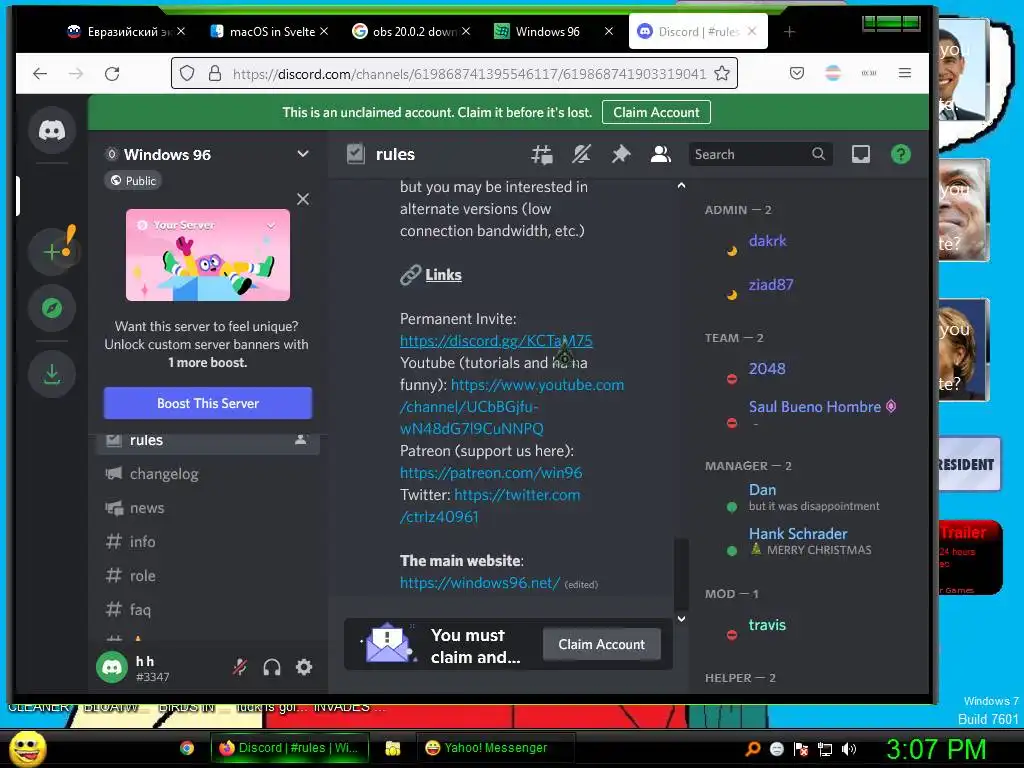1024x768 pixels.
Task: Open pinned messages icon
Action: coord(620,155)
